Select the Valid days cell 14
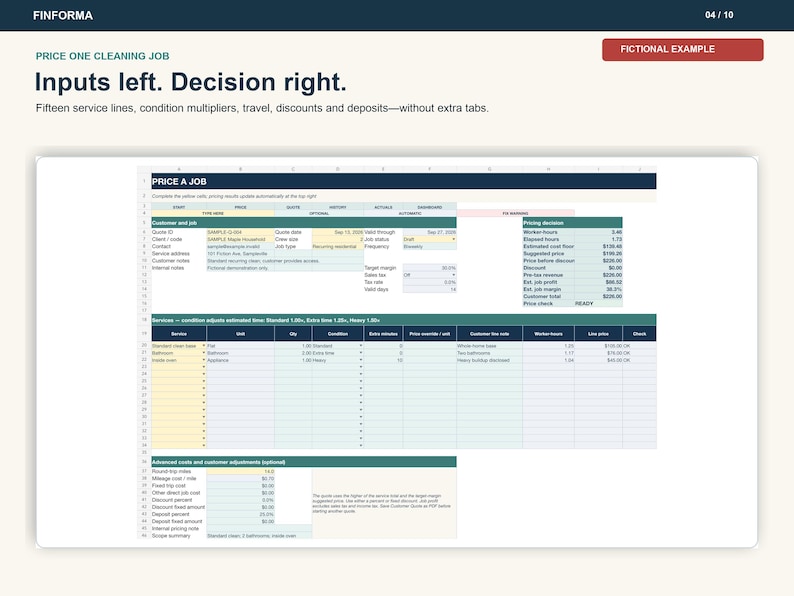Viewport: 794px width, 596px height. [x=429, y=289]
